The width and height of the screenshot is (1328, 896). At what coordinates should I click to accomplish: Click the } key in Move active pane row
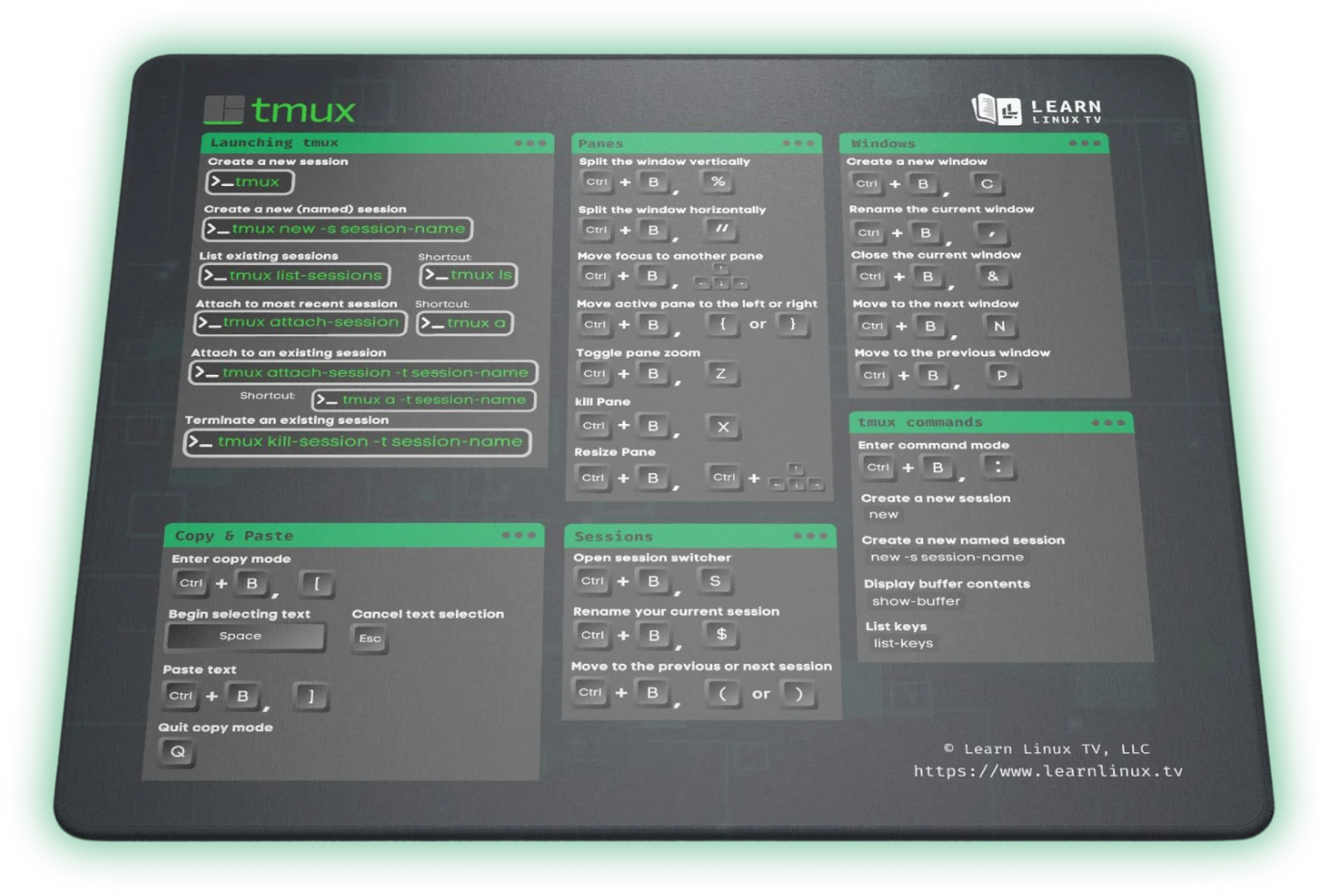[793, 324]
